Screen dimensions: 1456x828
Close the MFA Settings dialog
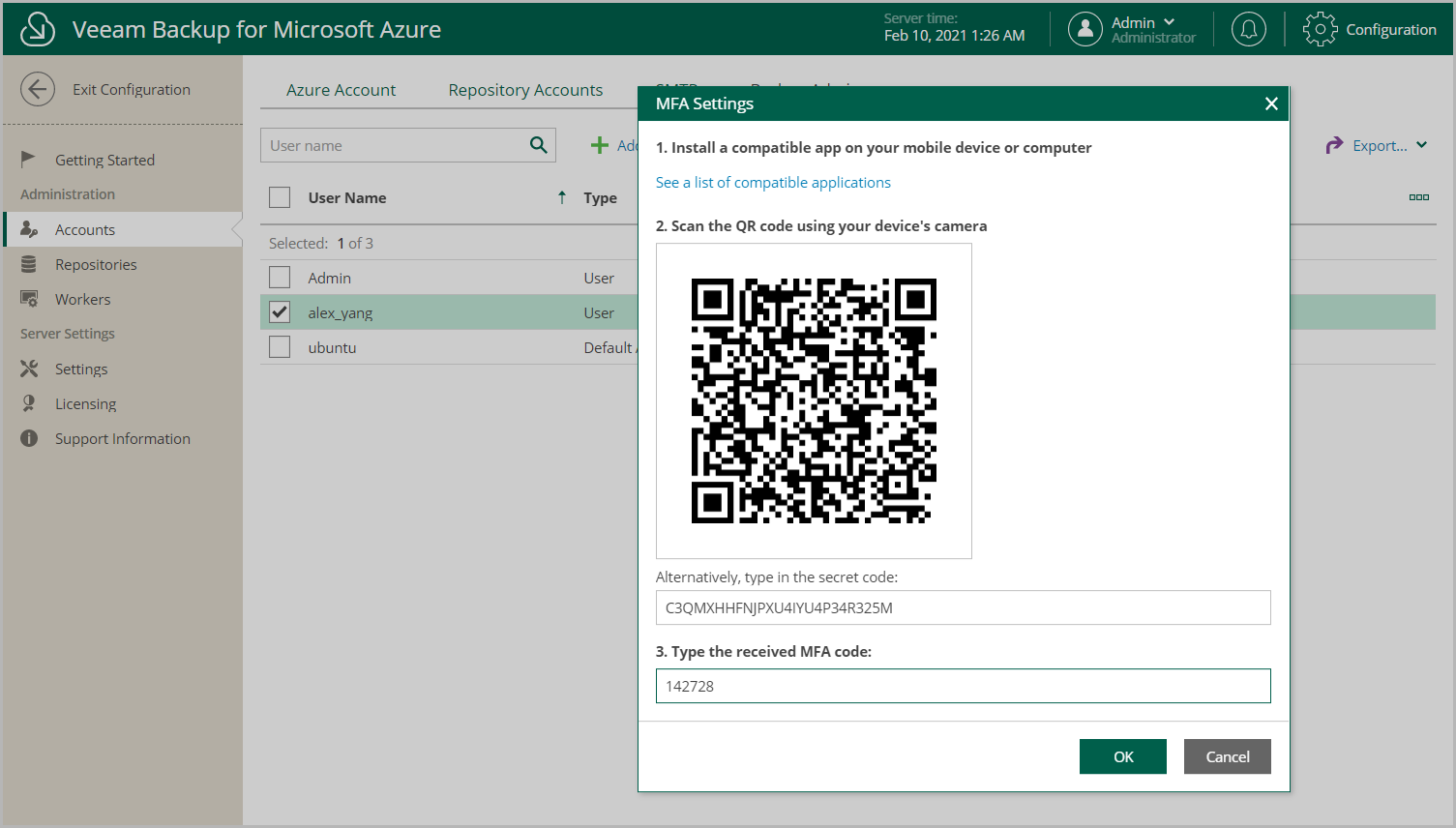[1271, 103]
